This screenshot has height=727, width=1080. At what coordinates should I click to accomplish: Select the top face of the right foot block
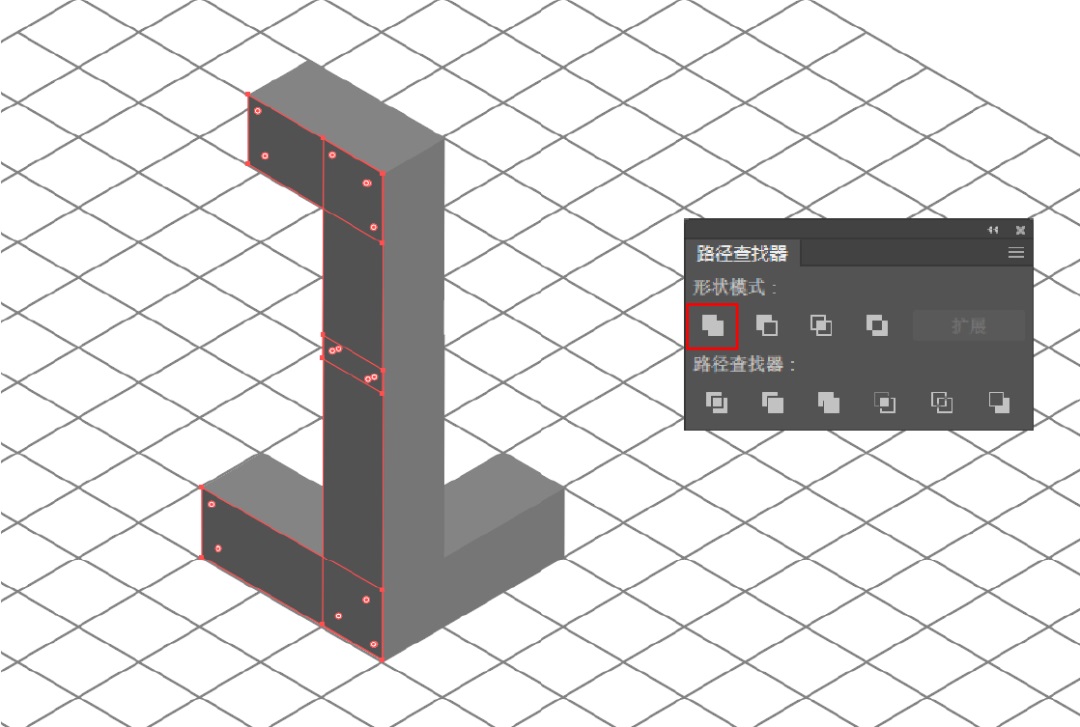[x=505, y=484]
